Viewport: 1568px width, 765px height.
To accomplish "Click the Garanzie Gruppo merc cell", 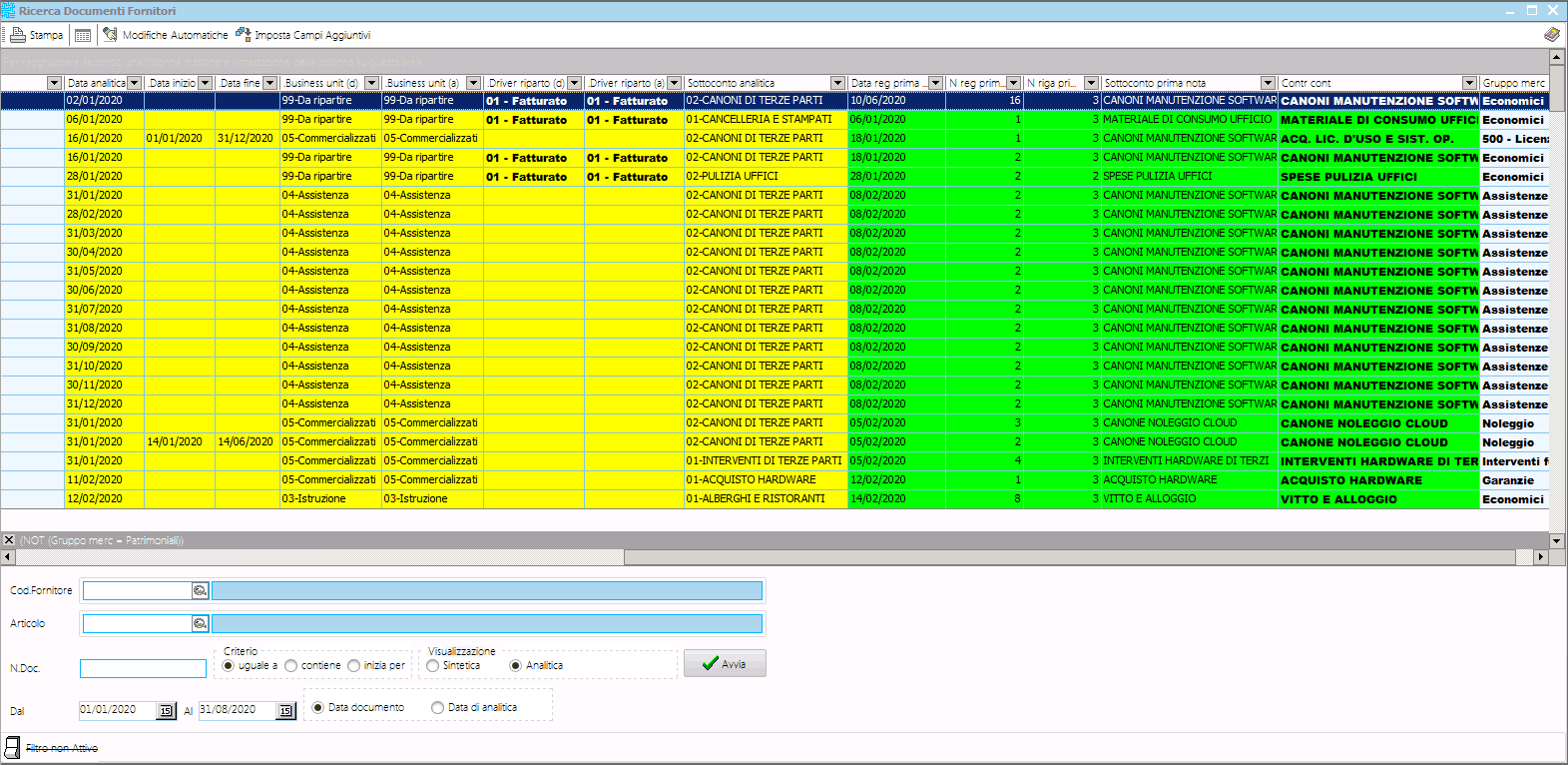I will [x=1514, y=480].
